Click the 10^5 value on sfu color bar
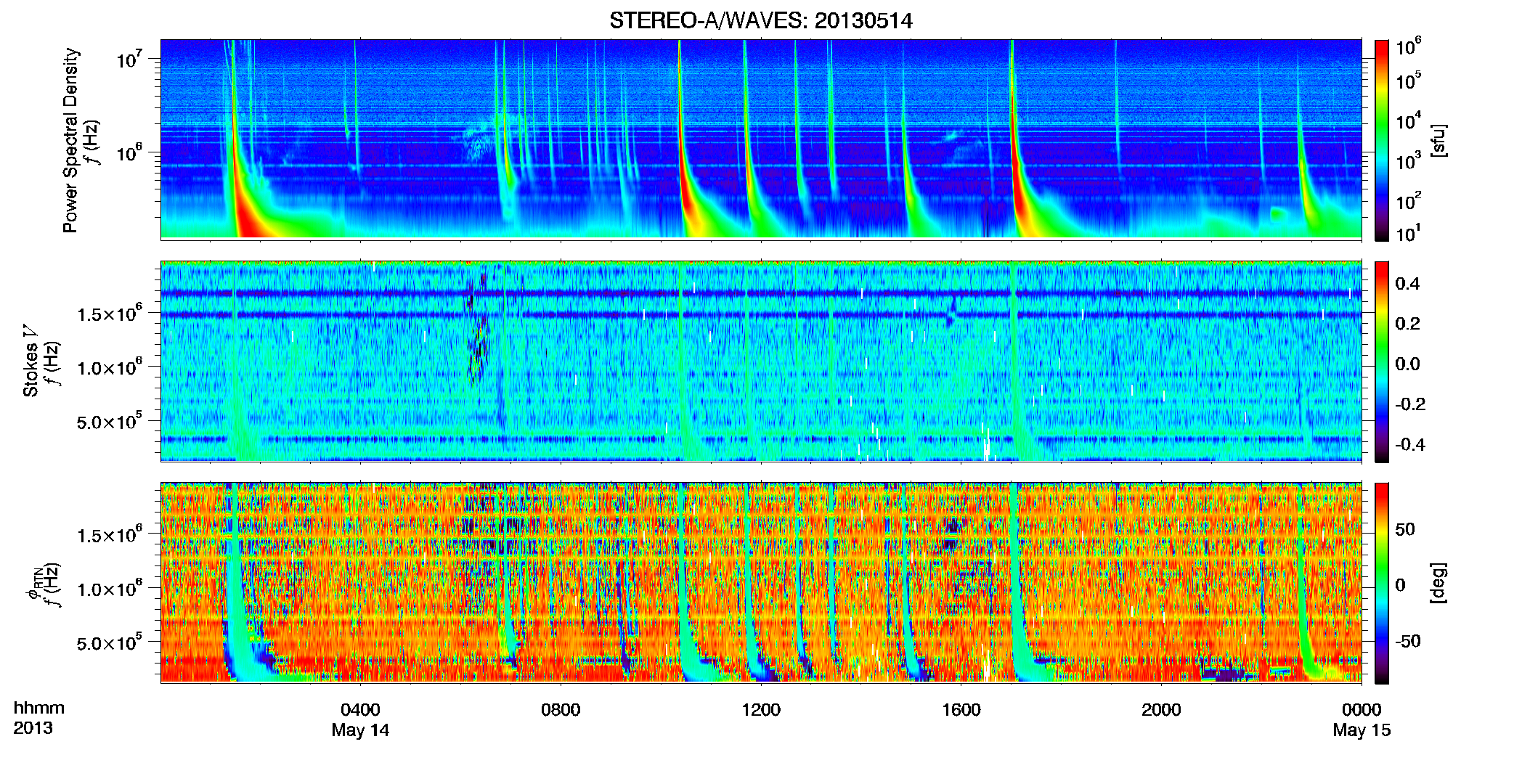The height and width of the screenshot is (784, 1522). (x=1408, y=81)
